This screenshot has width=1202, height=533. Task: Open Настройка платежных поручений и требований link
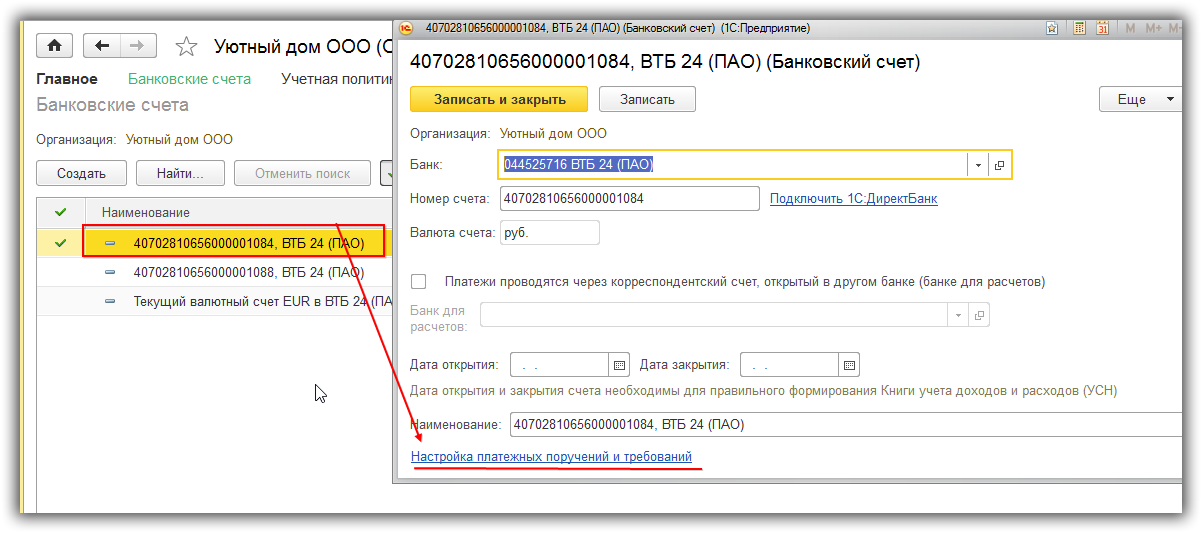point(551,457)
